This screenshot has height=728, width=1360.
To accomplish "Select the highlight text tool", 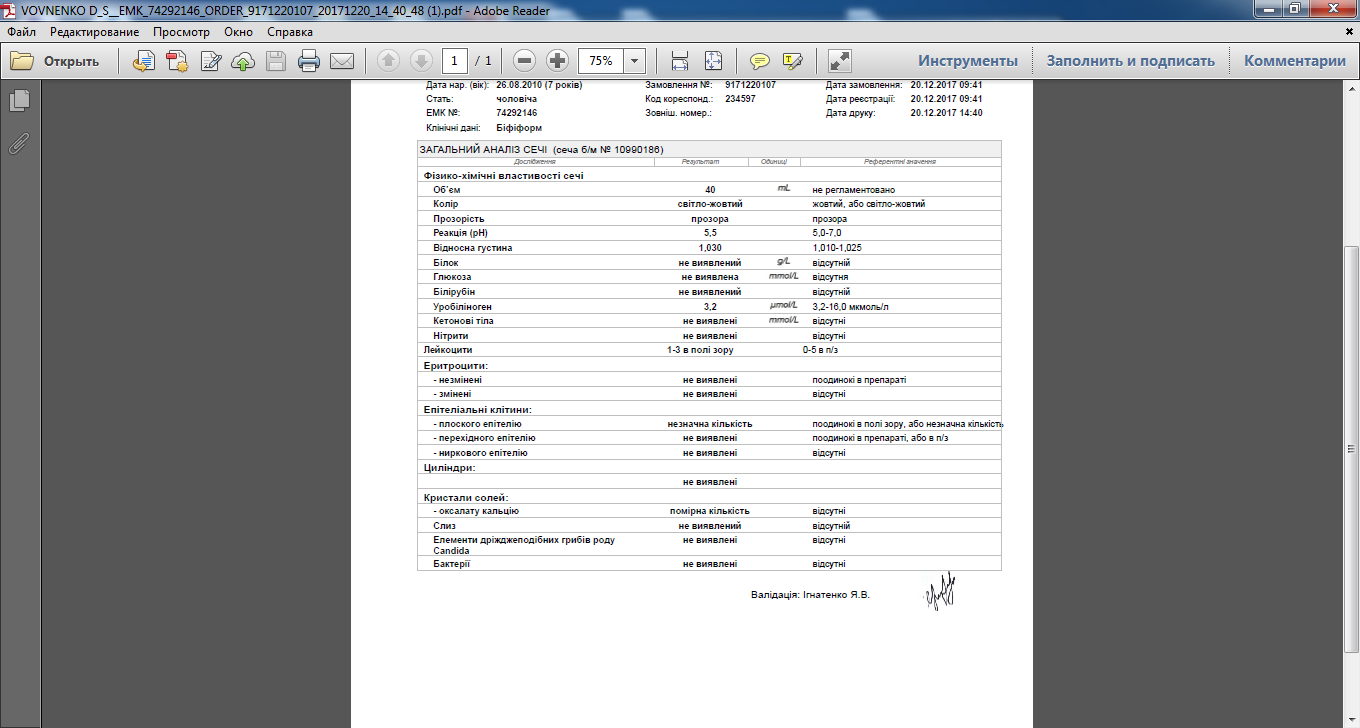I will point(793,61).
